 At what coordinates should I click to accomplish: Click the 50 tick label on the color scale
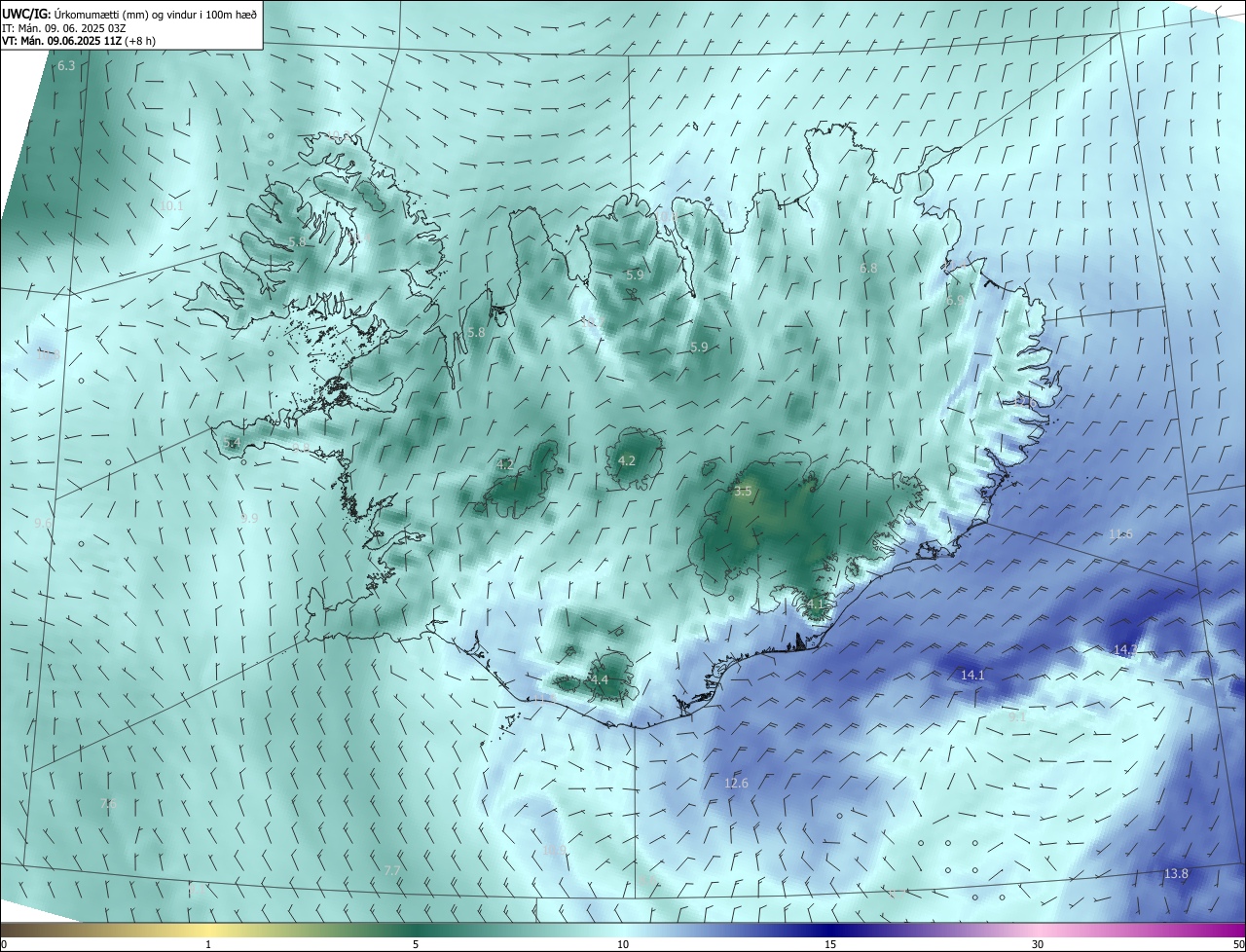(x=1238, y=944)
